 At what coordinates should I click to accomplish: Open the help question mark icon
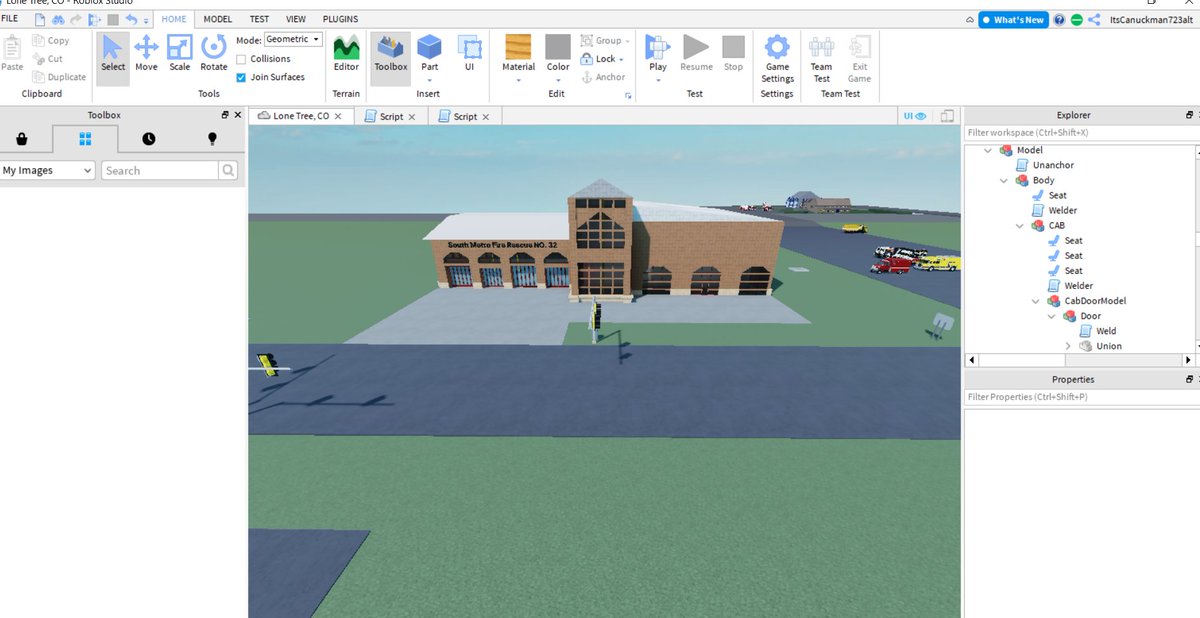1059,19
